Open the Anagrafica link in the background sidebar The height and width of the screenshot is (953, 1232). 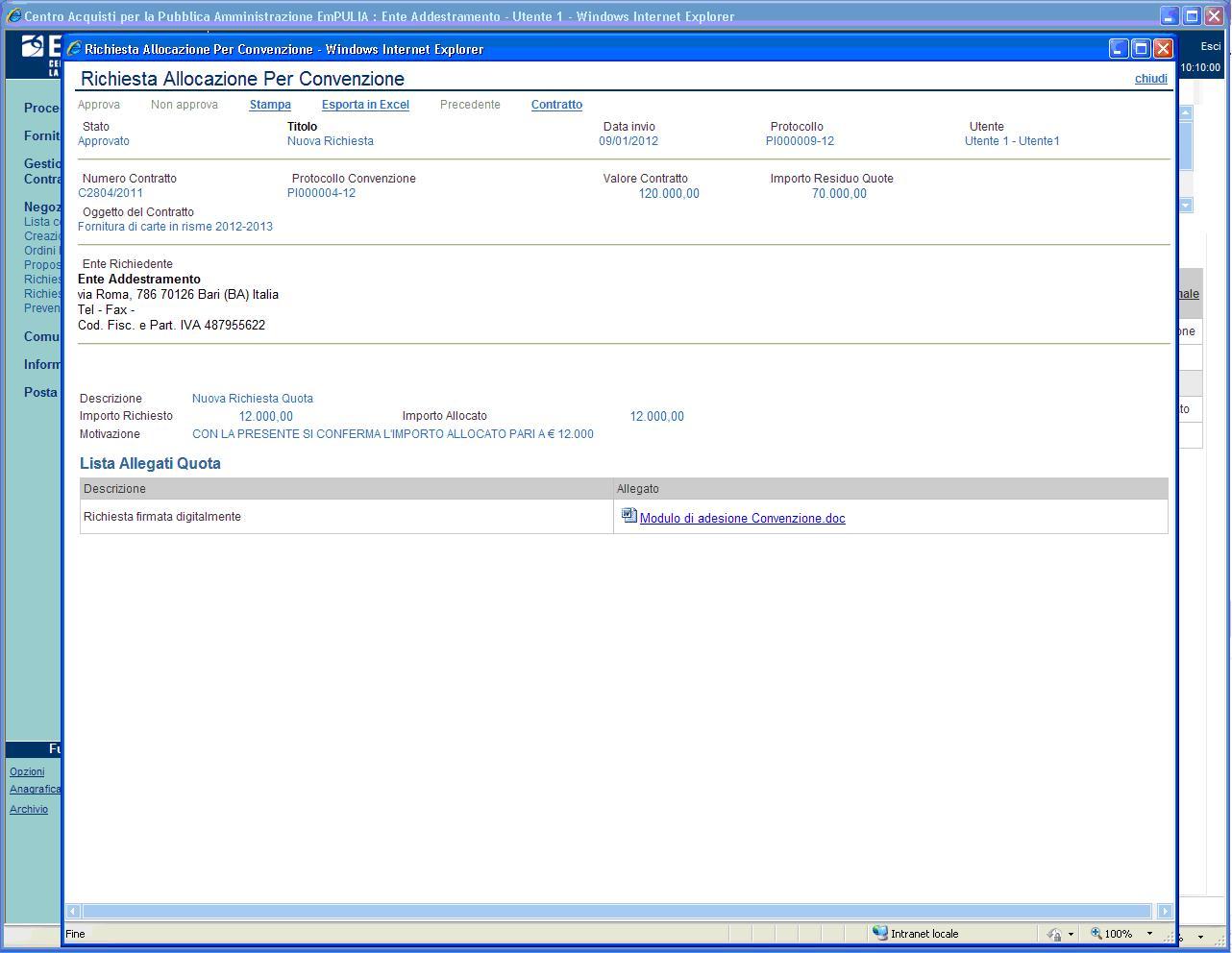click(x=36, y=790)
